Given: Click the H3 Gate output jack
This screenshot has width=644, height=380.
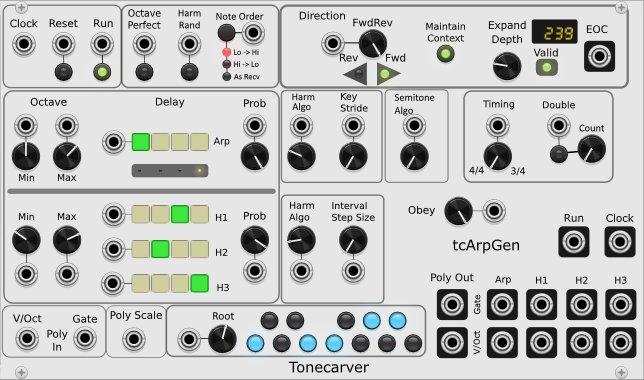Looking at the screenshot, I should (x=620, y=304).
